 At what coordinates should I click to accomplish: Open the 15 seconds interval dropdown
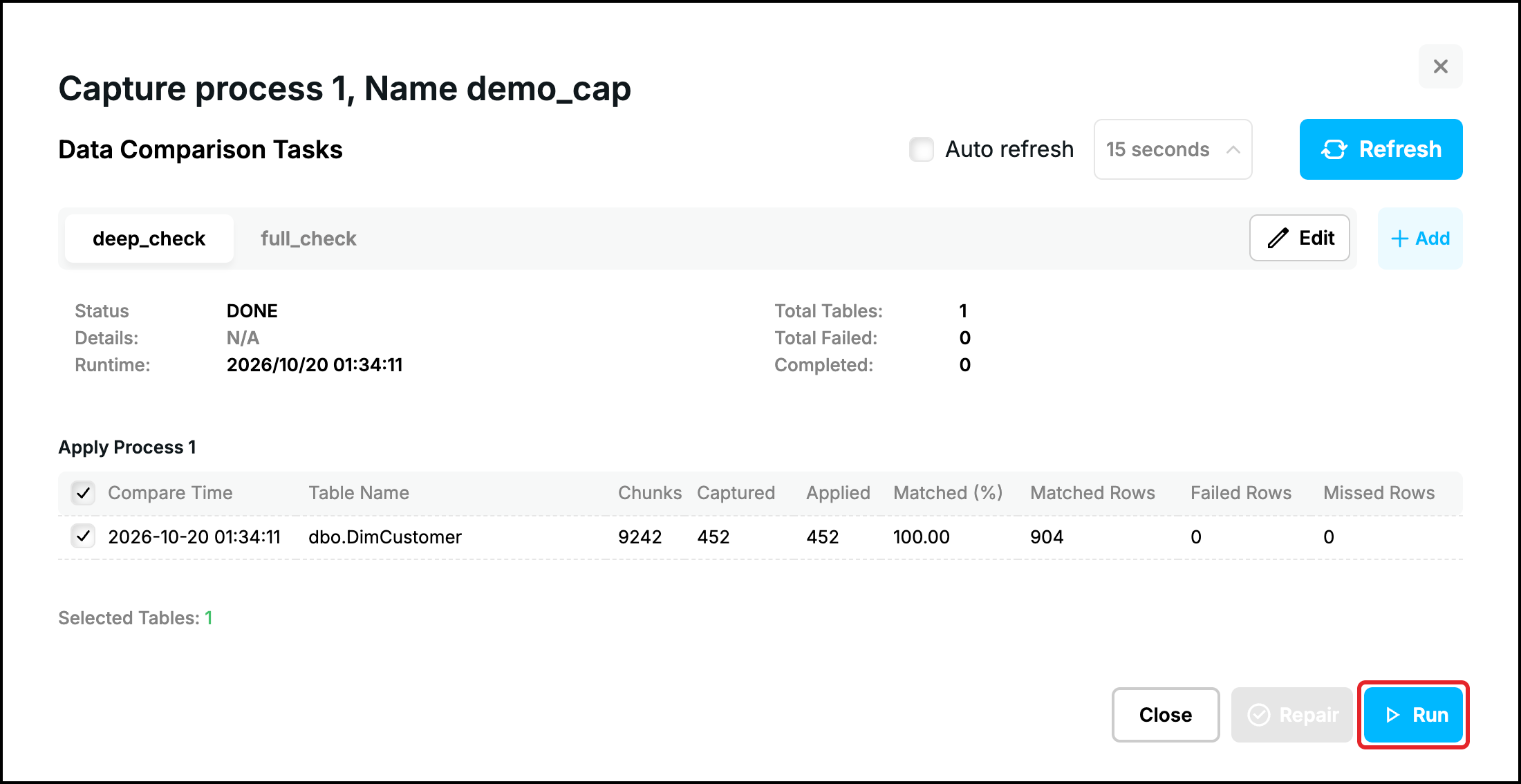click(x=1173, y=150)
